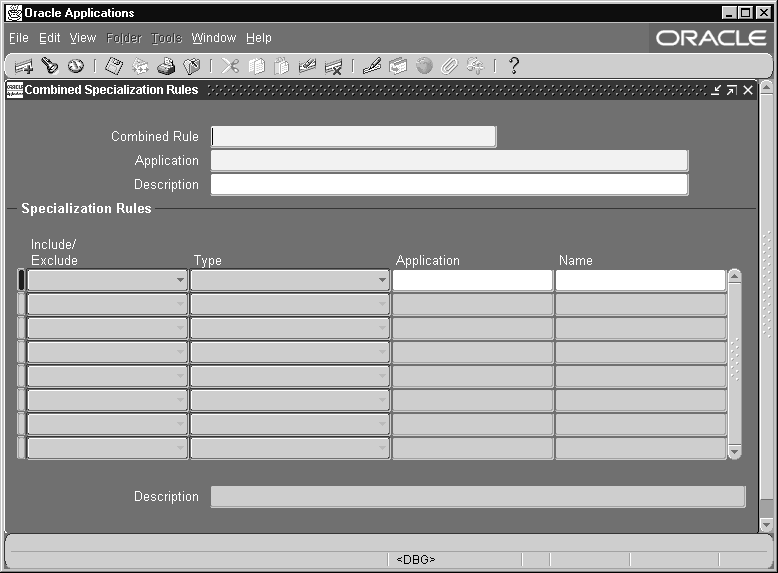The image size is (778, 573).
Task: Select the second row record indicator
Action: coord(21,304)
